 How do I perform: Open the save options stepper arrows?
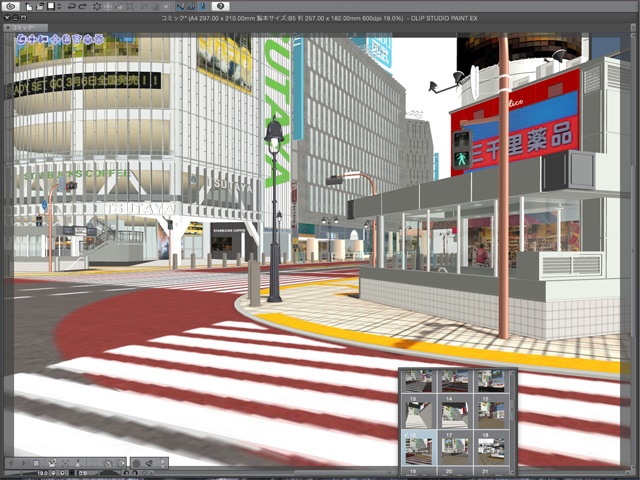(x=59, y=7)
